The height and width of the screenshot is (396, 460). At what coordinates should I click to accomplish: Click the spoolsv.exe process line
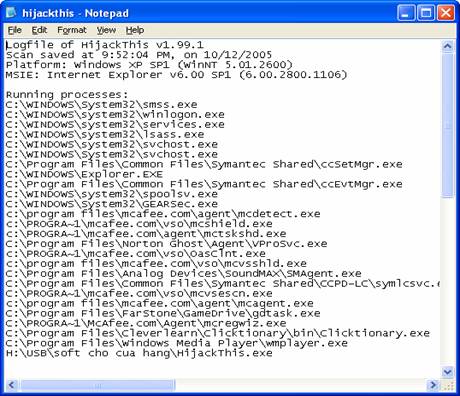coord(112,194)
